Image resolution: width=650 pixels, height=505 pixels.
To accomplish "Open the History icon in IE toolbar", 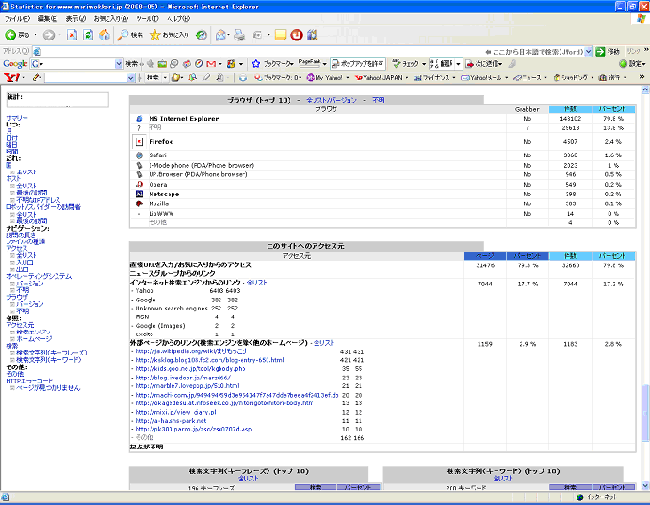I will click(201, 35).
